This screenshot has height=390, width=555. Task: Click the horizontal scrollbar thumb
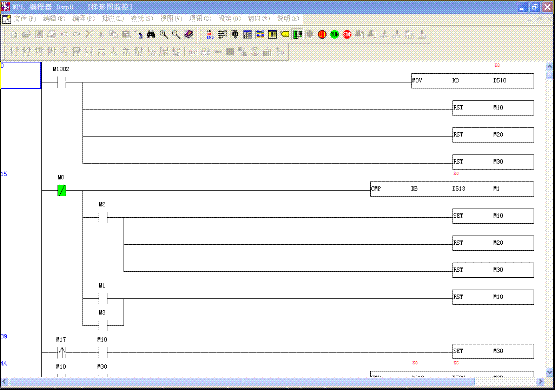click(x=241, y=382)
